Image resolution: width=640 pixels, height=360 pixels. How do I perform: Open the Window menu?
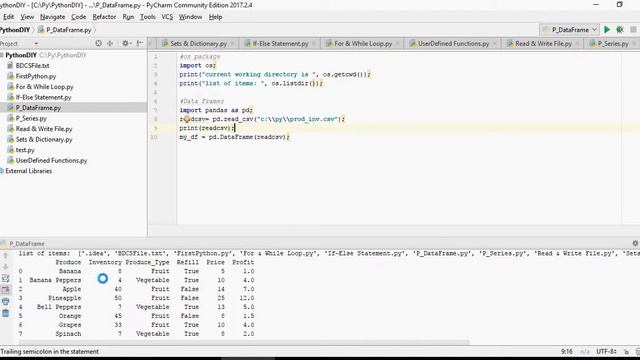tap(190, 17)
